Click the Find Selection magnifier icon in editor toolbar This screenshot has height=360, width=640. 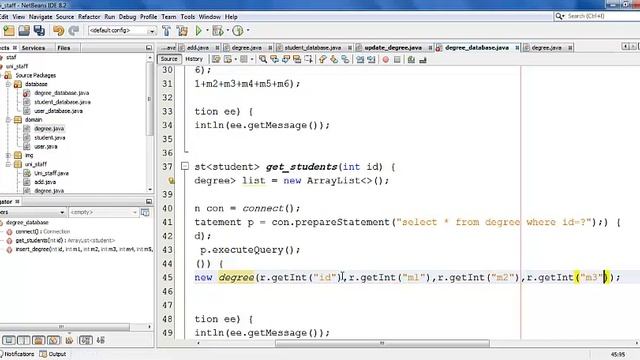(263, 60)
